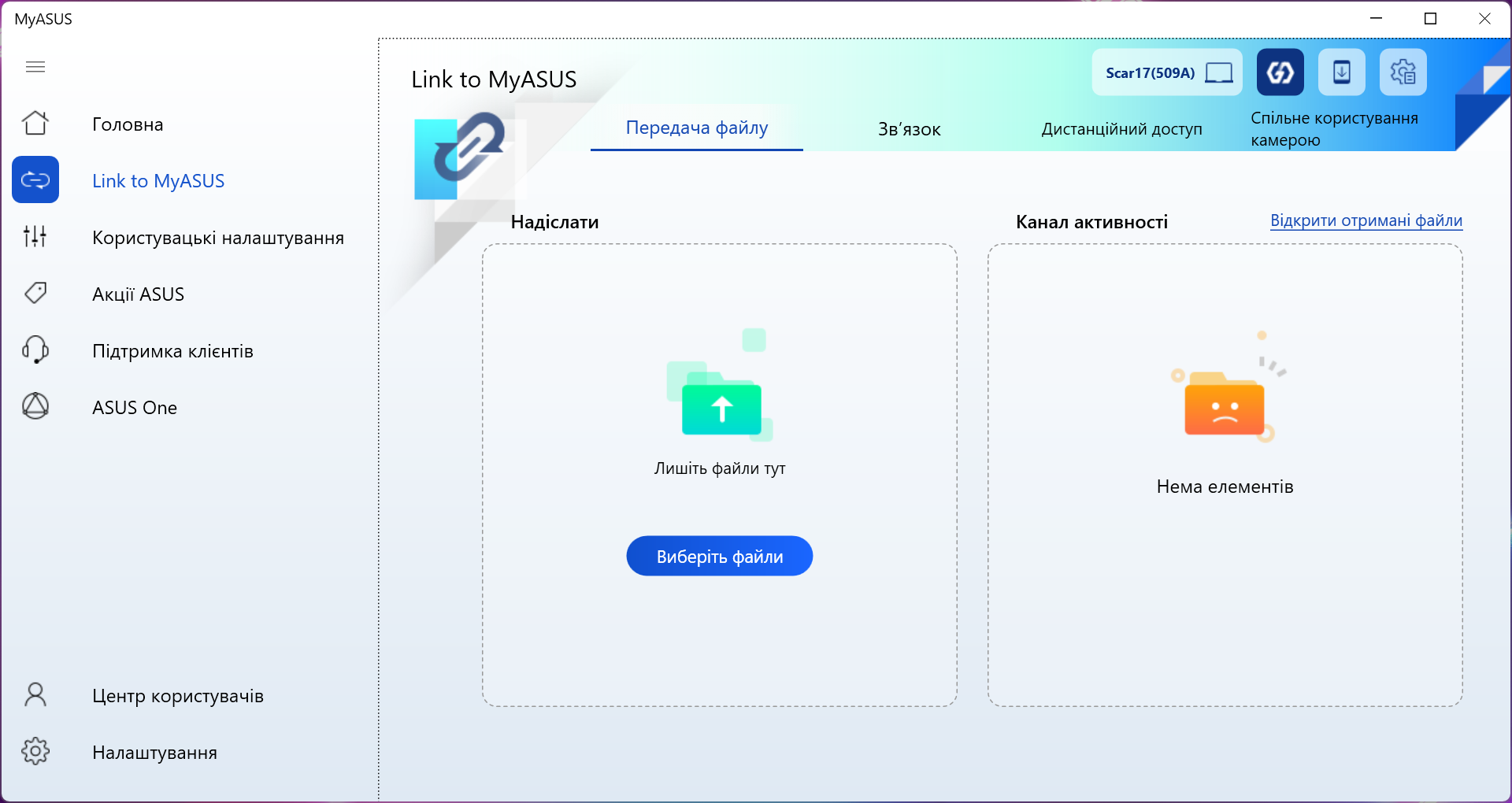Minimize the MyASUS window
Screen dimensions: 1512x803
1377,19
